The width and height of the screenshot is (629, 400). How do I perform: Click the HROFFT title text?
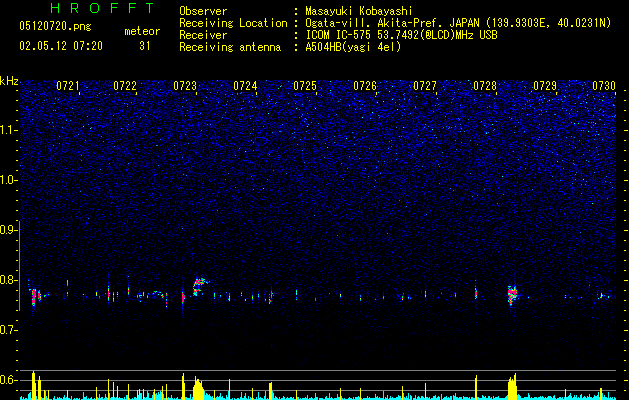click(103, 8)
